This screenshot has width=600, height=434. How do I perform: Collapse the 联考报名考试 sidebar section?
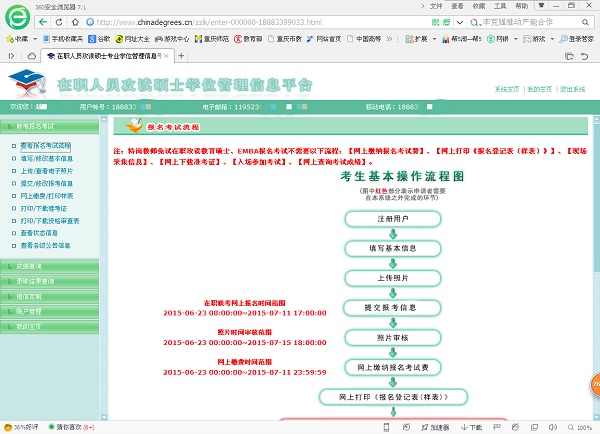tap(50, 126)
